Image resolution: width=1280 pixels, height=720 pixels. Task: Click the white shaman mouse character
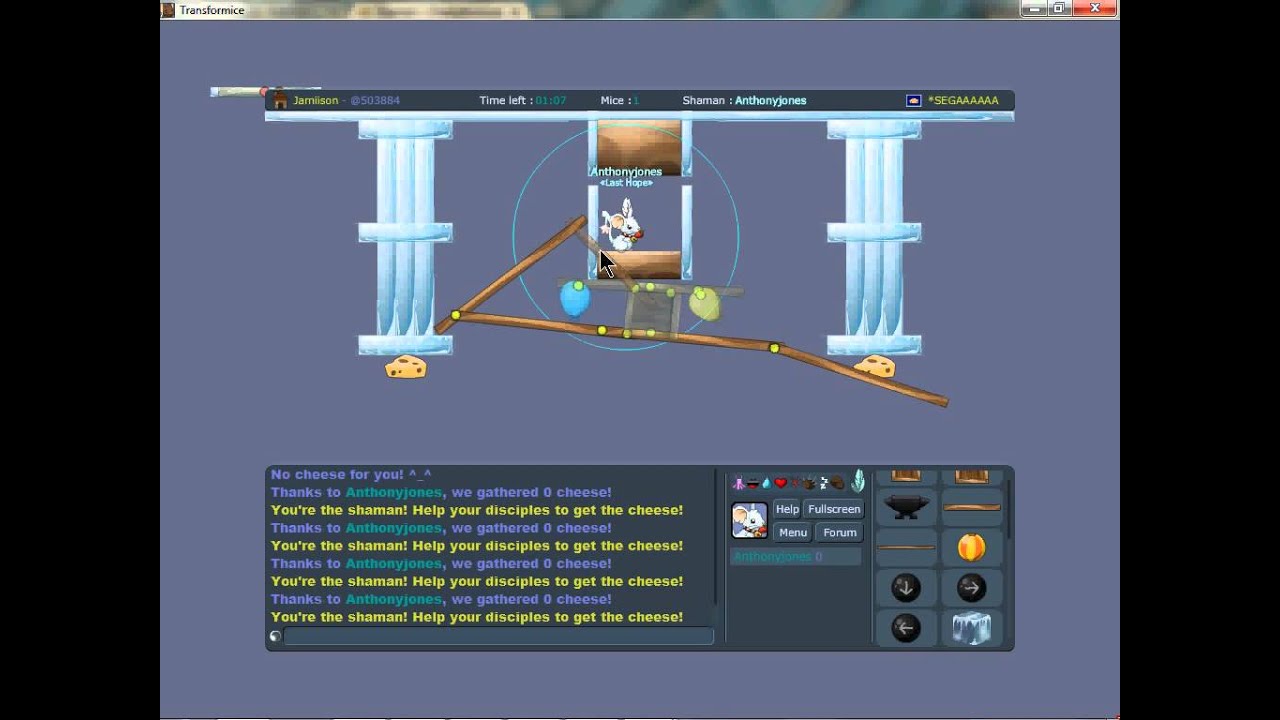pos(621,225)
